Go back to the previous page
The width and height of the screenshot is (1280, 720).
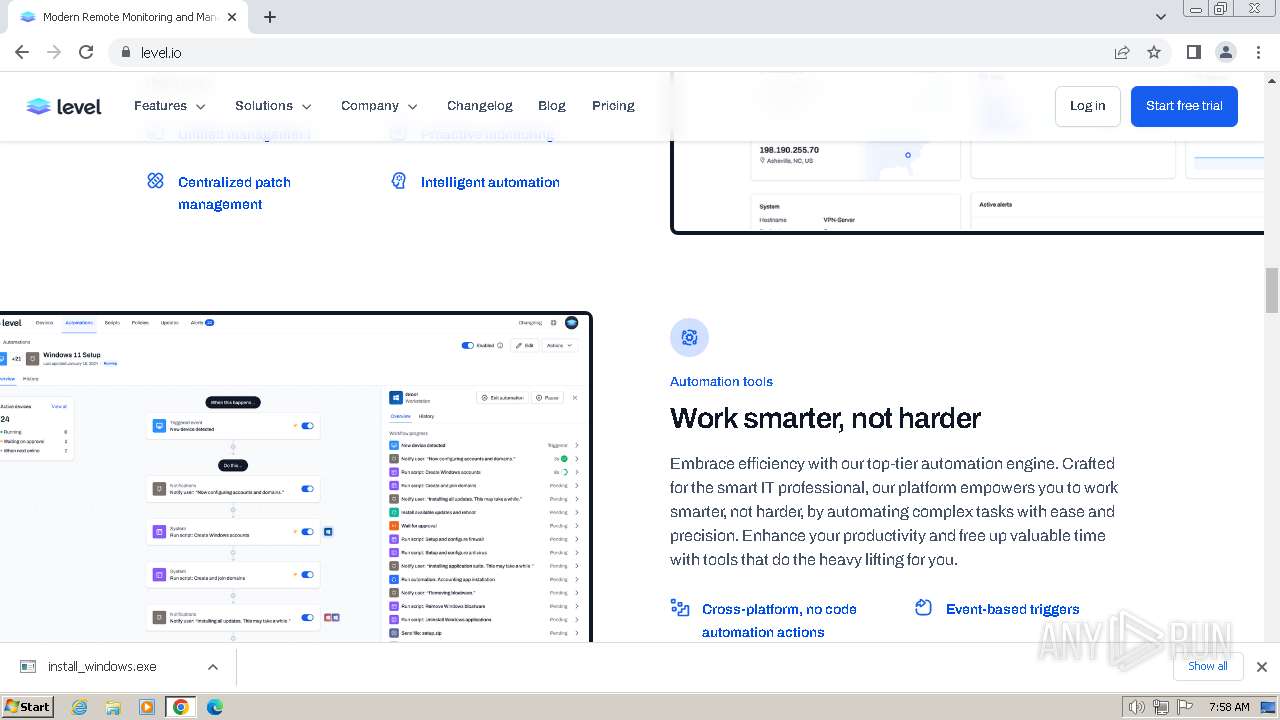pos(22,52)
